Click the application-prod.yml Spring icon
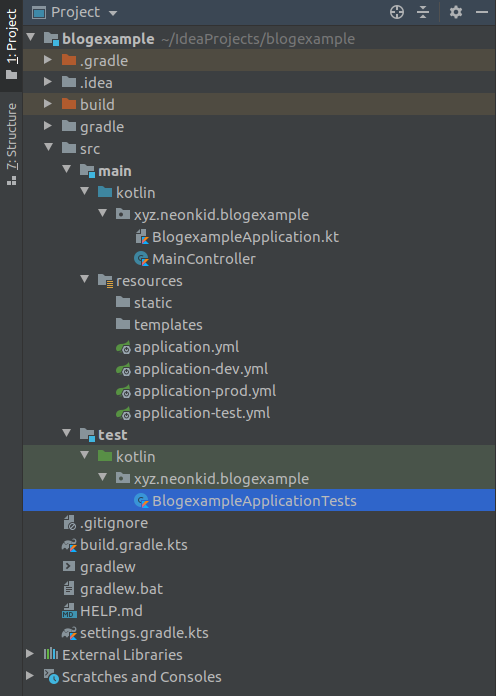 coord(123,391)
